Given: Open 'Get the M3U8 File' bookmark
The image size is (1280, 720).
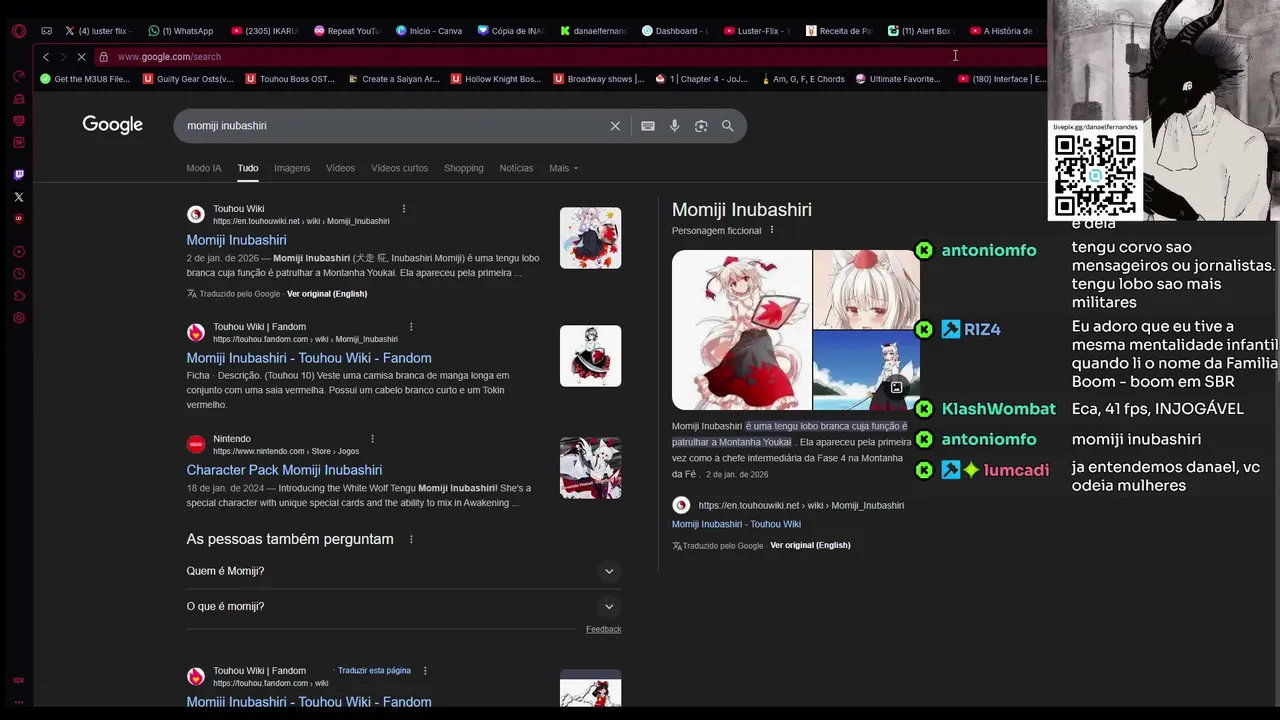Looking at the screenshot, I should pyautogui.click(x=85, y=79).
